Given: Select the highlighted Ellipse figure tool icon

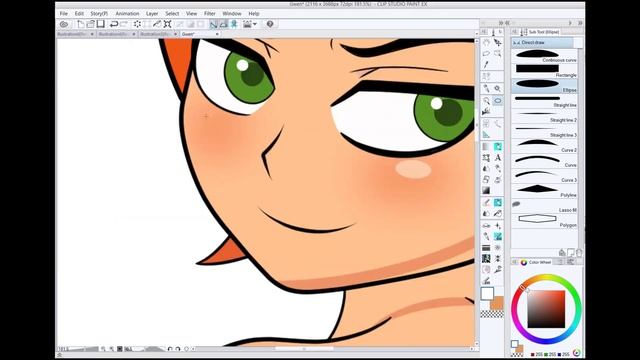Looking at the screenshot, I should click(498, 100).
